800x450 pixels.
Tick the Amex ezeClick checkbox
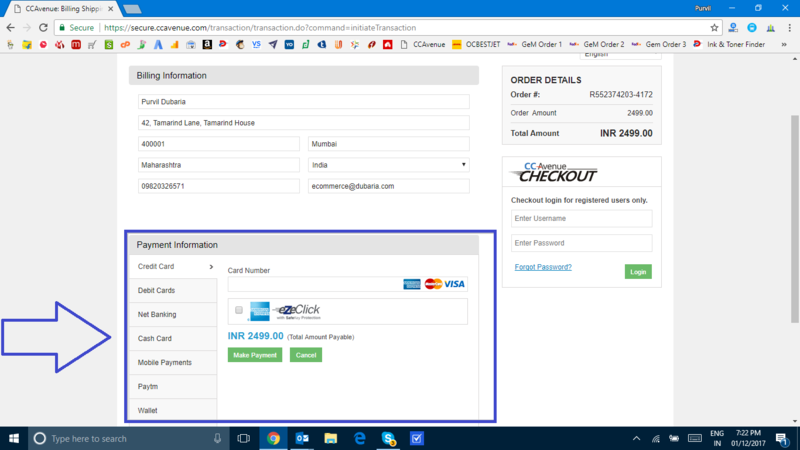(x=239, y=310)
